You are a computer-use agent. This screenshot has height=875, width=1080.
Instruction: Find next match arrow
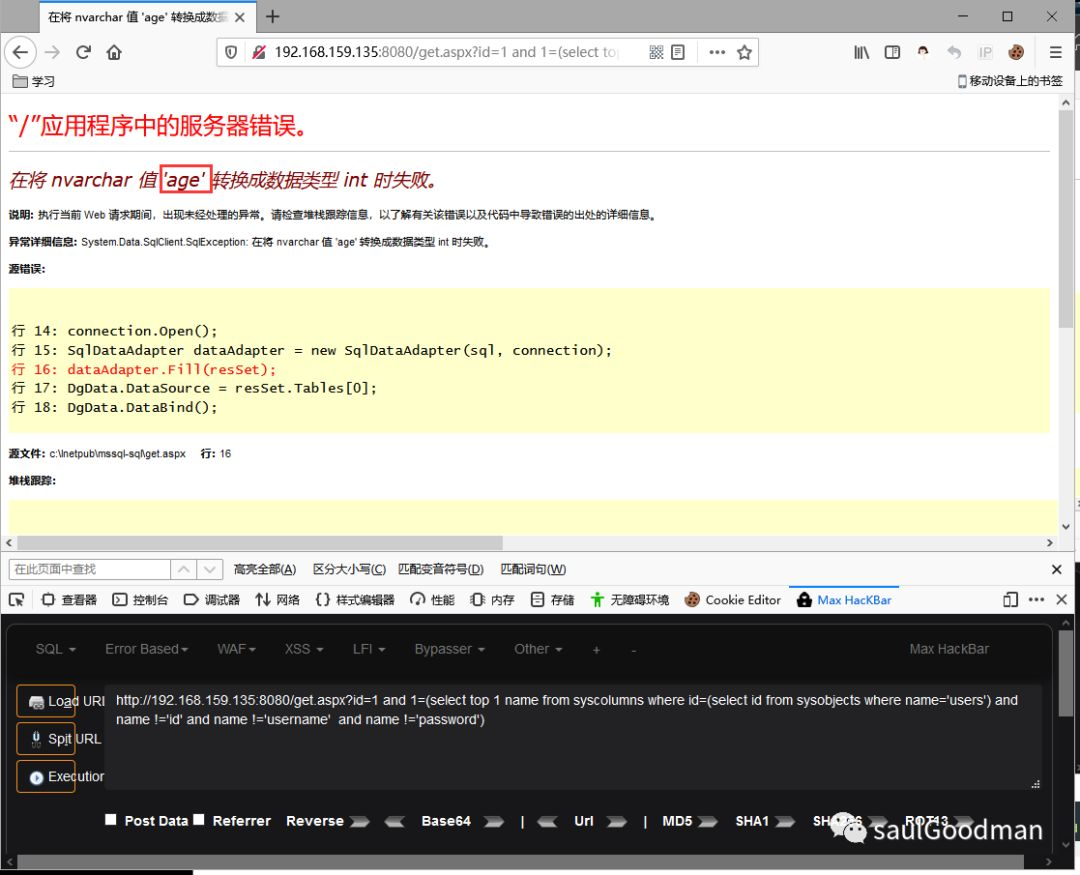209,569
